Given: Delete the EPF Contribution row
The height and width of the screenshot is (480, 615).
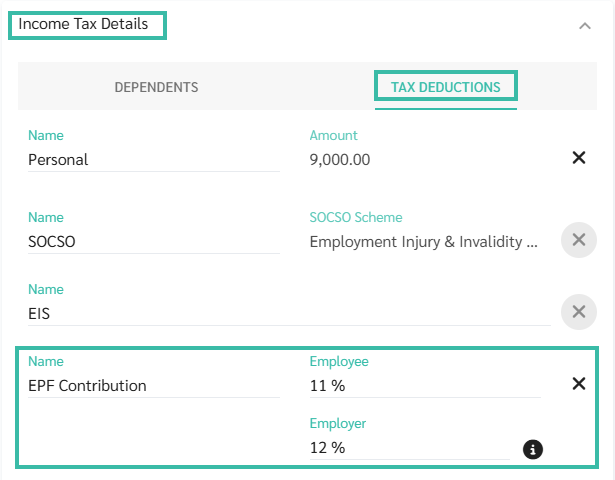Looking at the screenshot, I should pyautogui.click(x=578, y=384).
